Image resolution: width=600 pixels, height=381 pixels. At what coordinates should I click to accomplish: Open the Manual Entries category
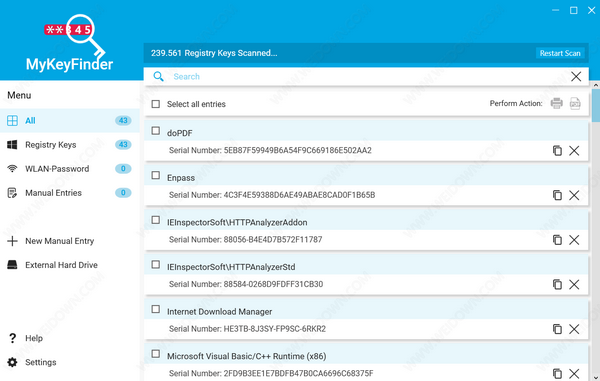tap(70, 193)
